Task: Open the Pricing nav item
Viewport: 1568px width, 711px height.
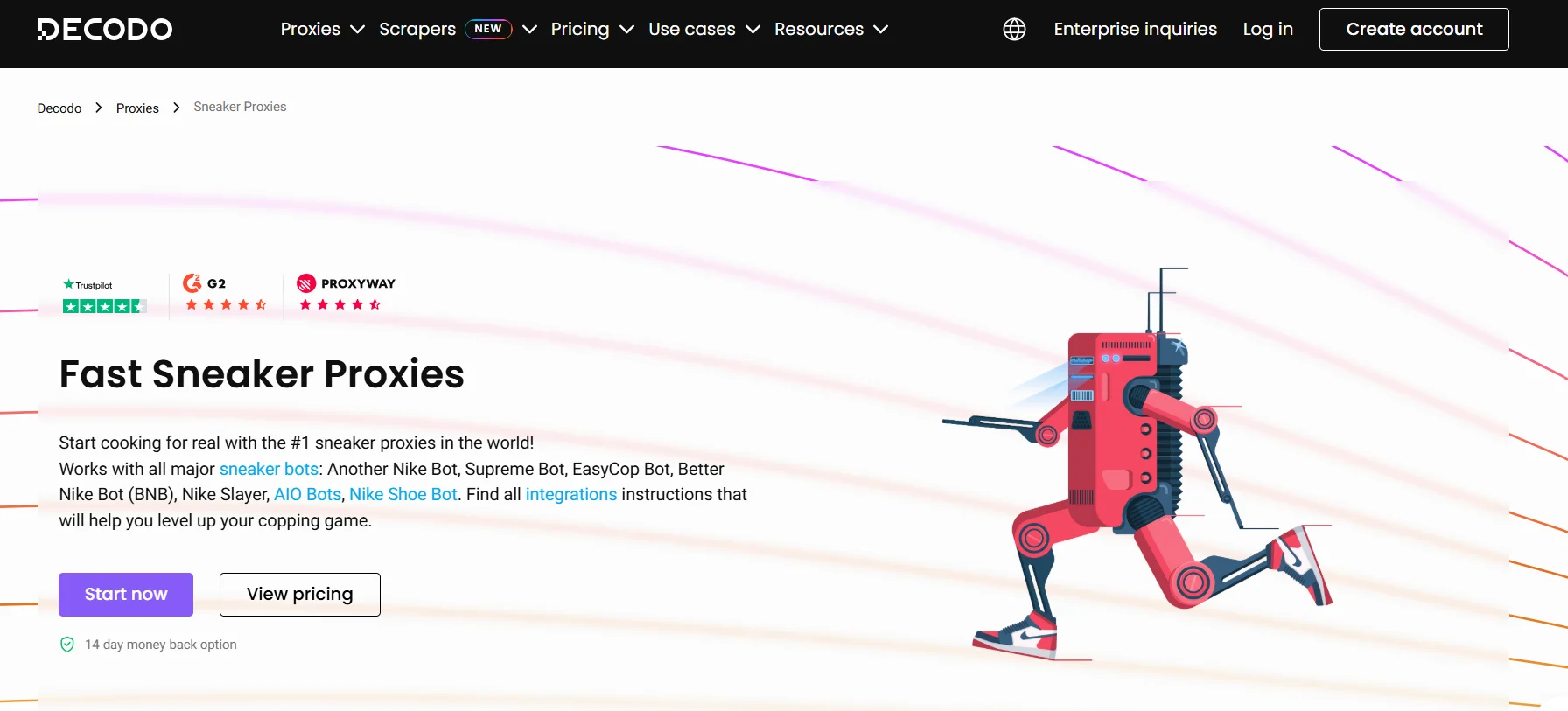Action: pos(580,29)
